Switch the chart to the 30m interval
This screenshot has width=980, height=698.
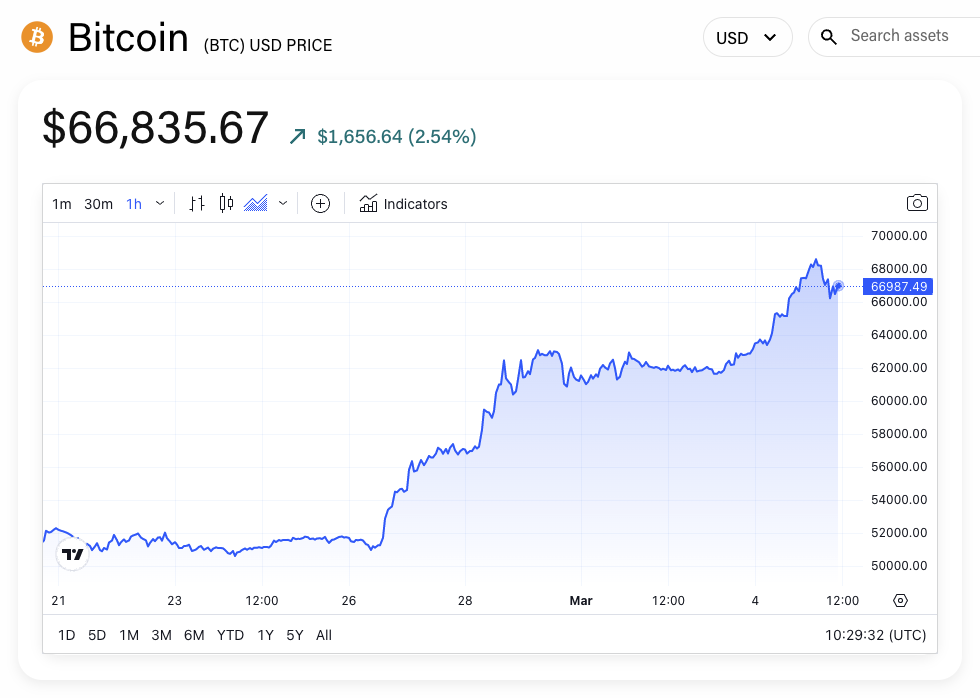point(97,203)
